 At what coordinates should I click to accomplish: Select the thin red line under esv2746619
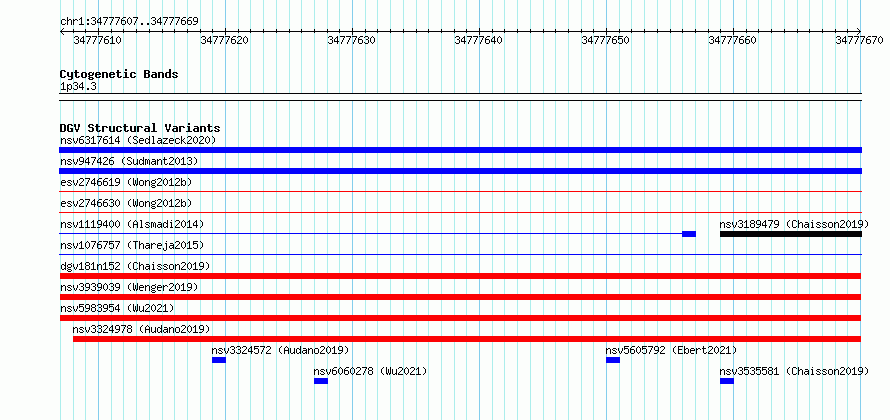(460, 192)
